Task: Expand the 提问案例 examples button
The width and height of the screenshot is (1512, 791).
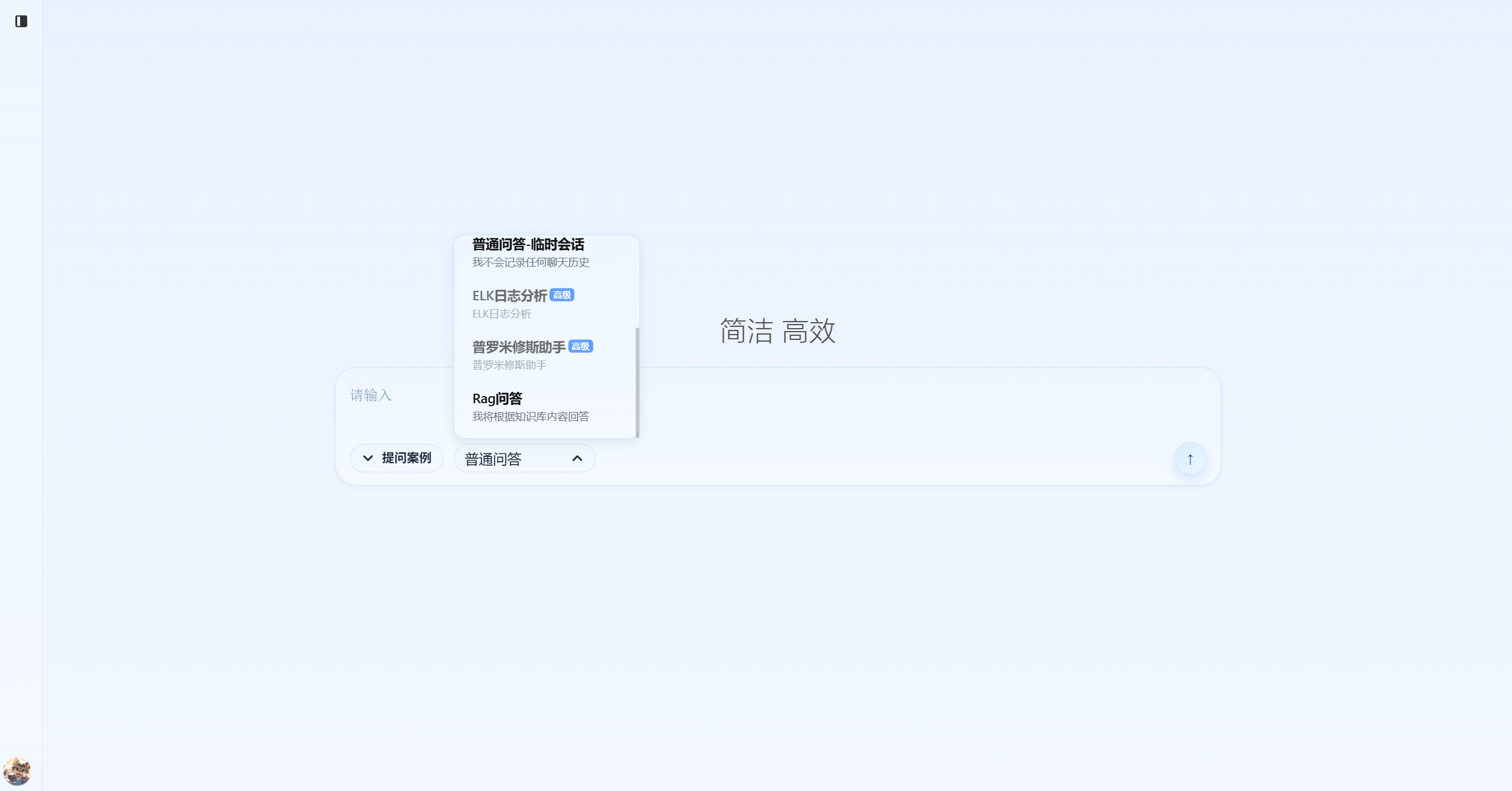Action: [406, 458]
